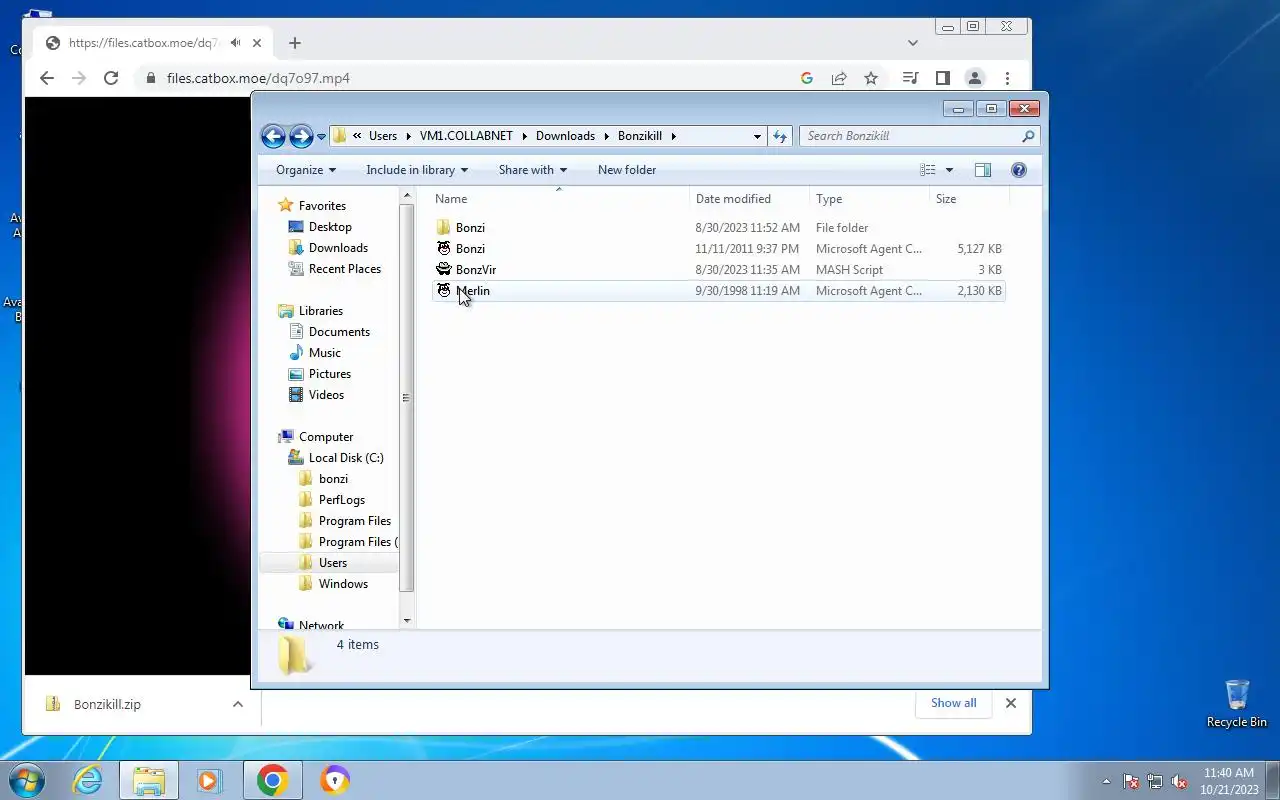Go back in Explorer navigation
The image size is (1280, 800).
273,136
